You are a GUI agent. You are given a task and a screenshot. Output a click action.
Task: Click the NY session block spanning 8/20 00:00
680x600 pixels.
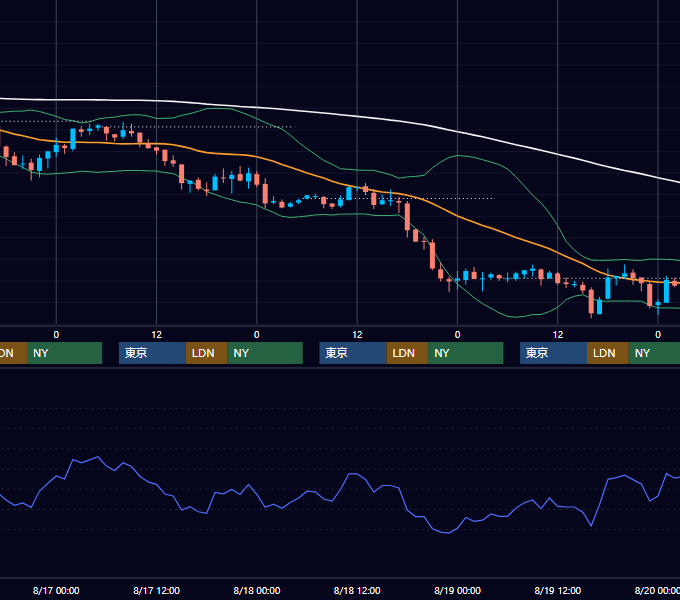pyautogui.click(x=654, y=353)
